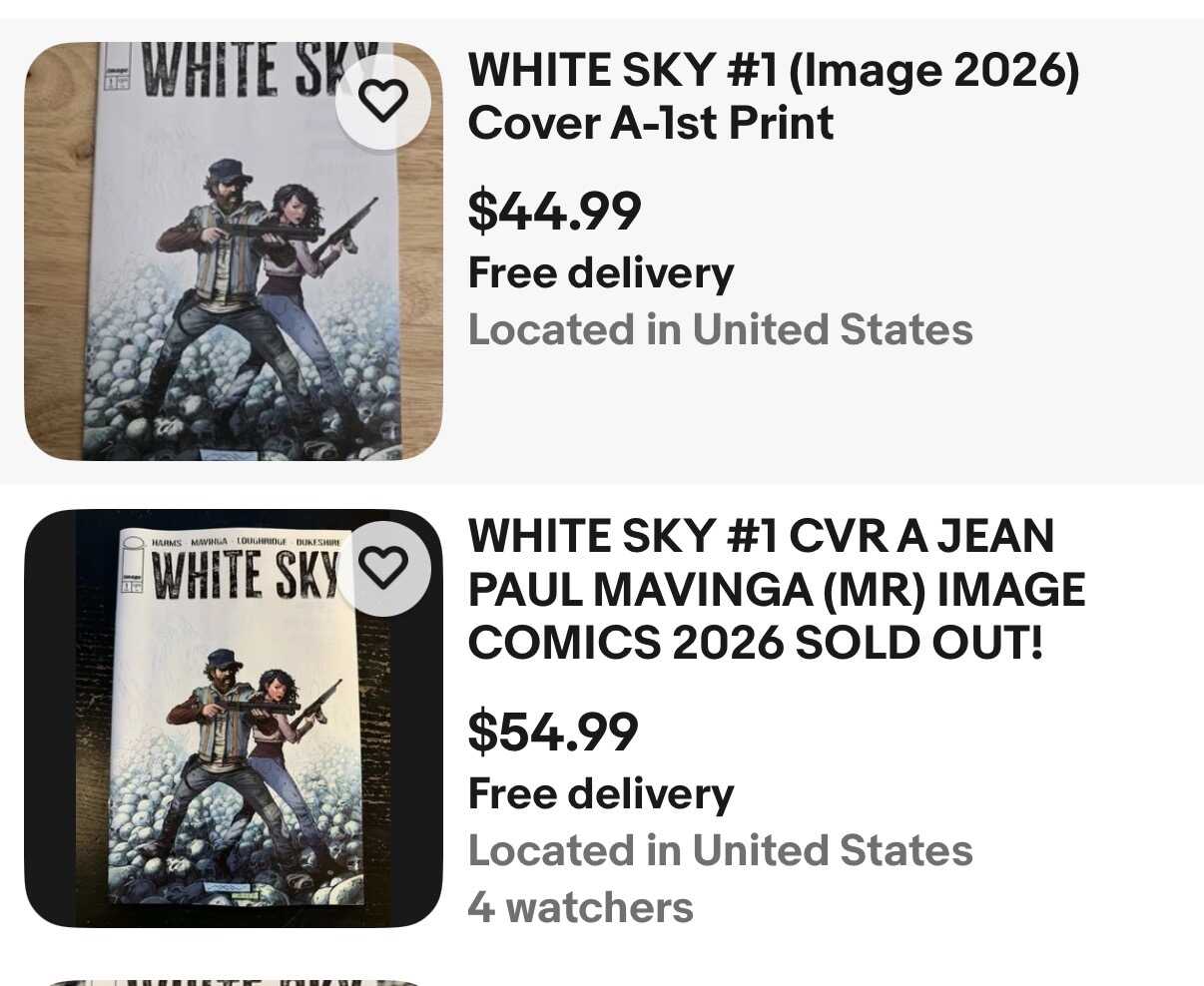1204x986 pixels.
Task: Open the Jean Paul Mavinga listing title
Action: [x=776, y=590]
